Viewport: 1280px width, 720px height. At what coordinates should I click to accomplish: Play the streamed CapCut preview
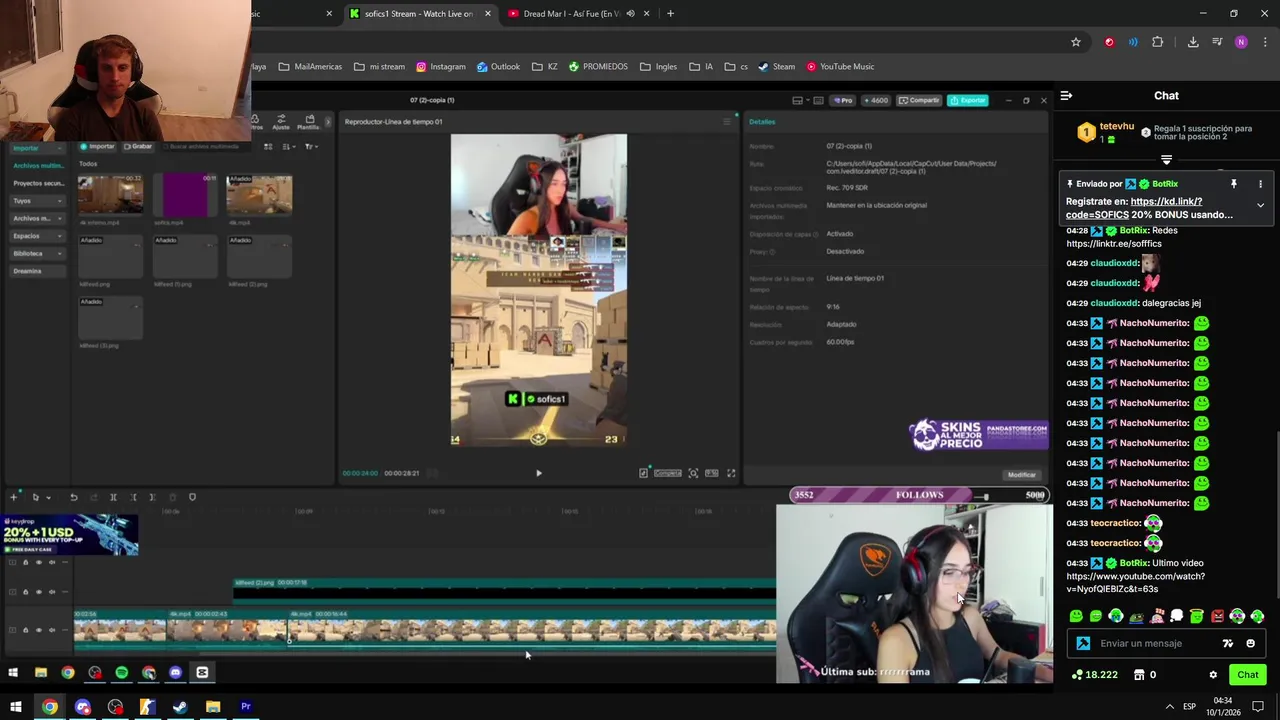pos(538,473)
